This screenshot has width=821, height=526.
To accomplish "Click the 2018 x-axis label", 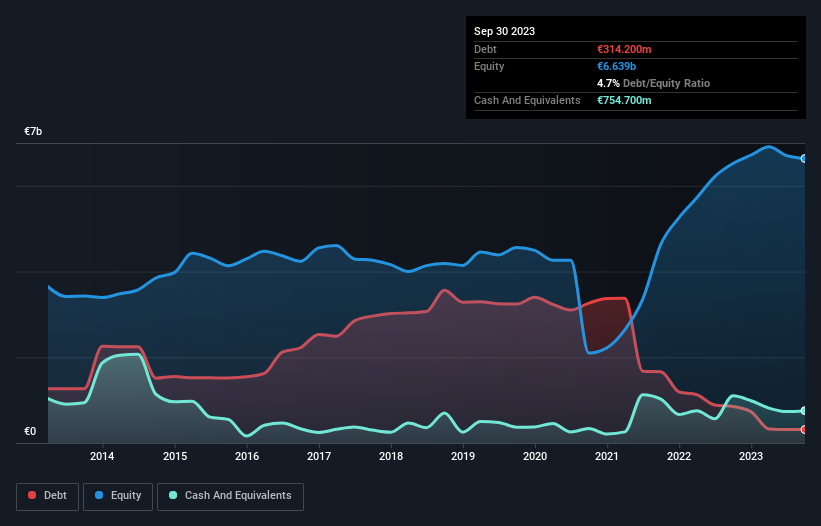I will click(391, 456).
